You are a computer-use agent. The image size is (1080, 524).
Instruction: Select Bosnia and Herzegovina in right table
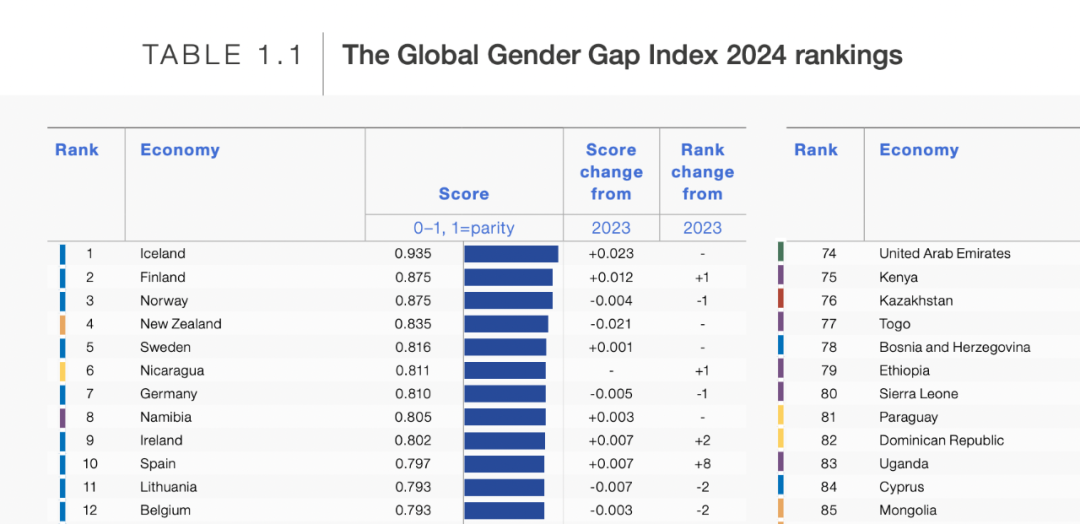[955, 347]
